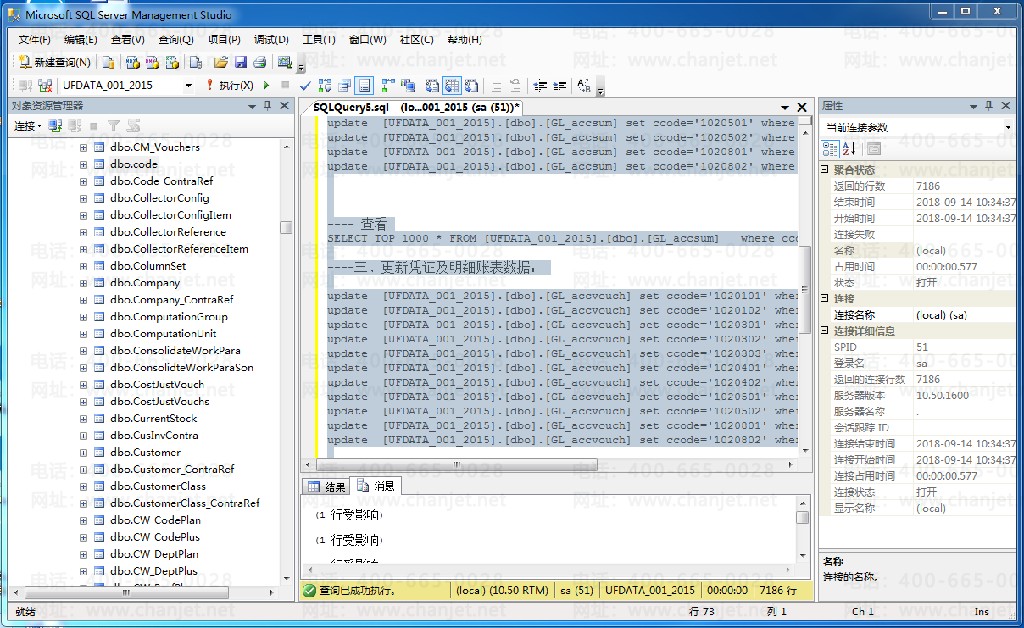Click the 新建查询 (New Query) toolbar button

coord(56,62)
